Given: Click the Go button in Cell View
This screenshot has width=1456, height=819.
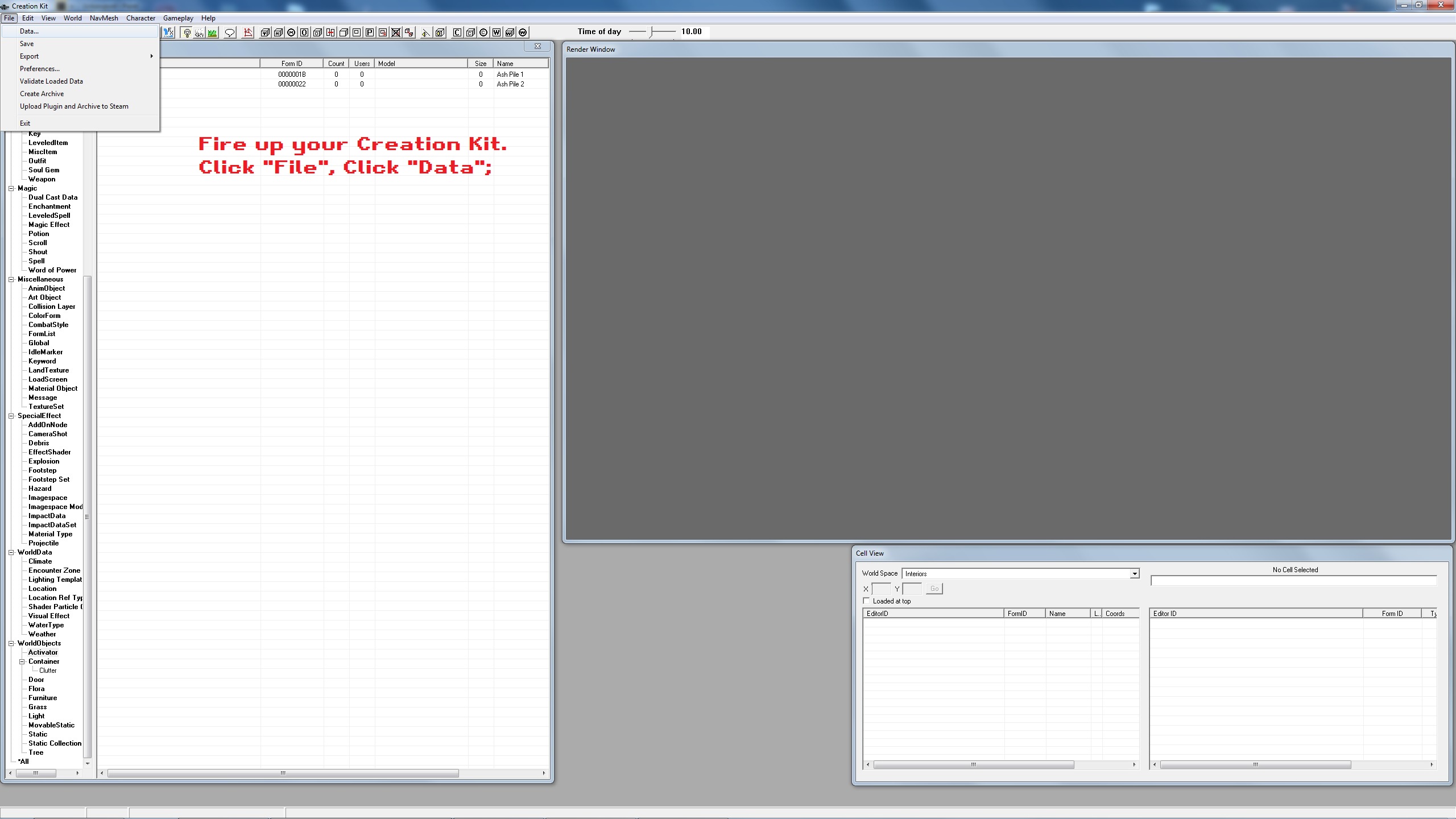Looking at the screenshot, I should click(934, 589).
